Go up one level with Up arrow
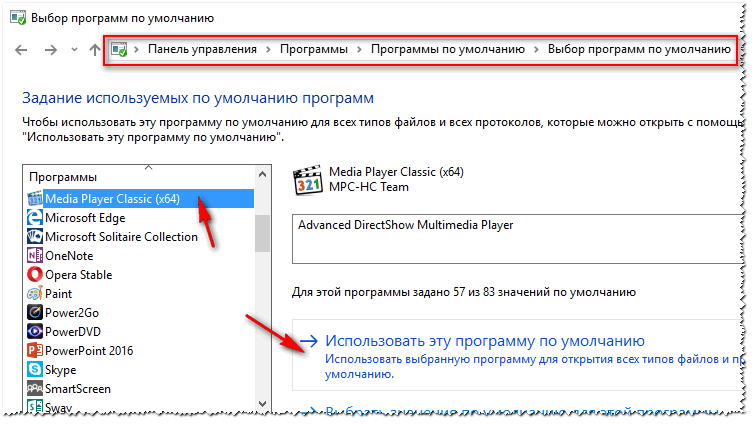 pos(95,50)
